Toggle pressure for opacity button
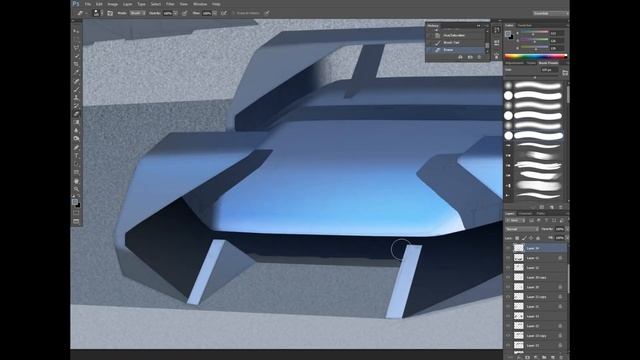This screenshot has width=640, height=360. tap(185, 13)
